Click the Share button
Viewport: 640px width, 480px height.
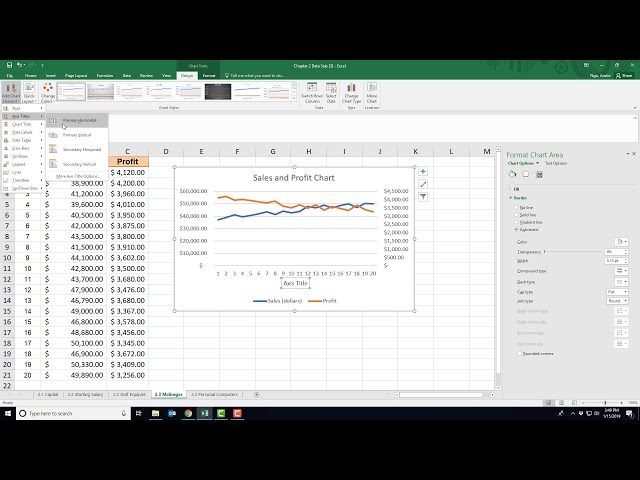624,76
